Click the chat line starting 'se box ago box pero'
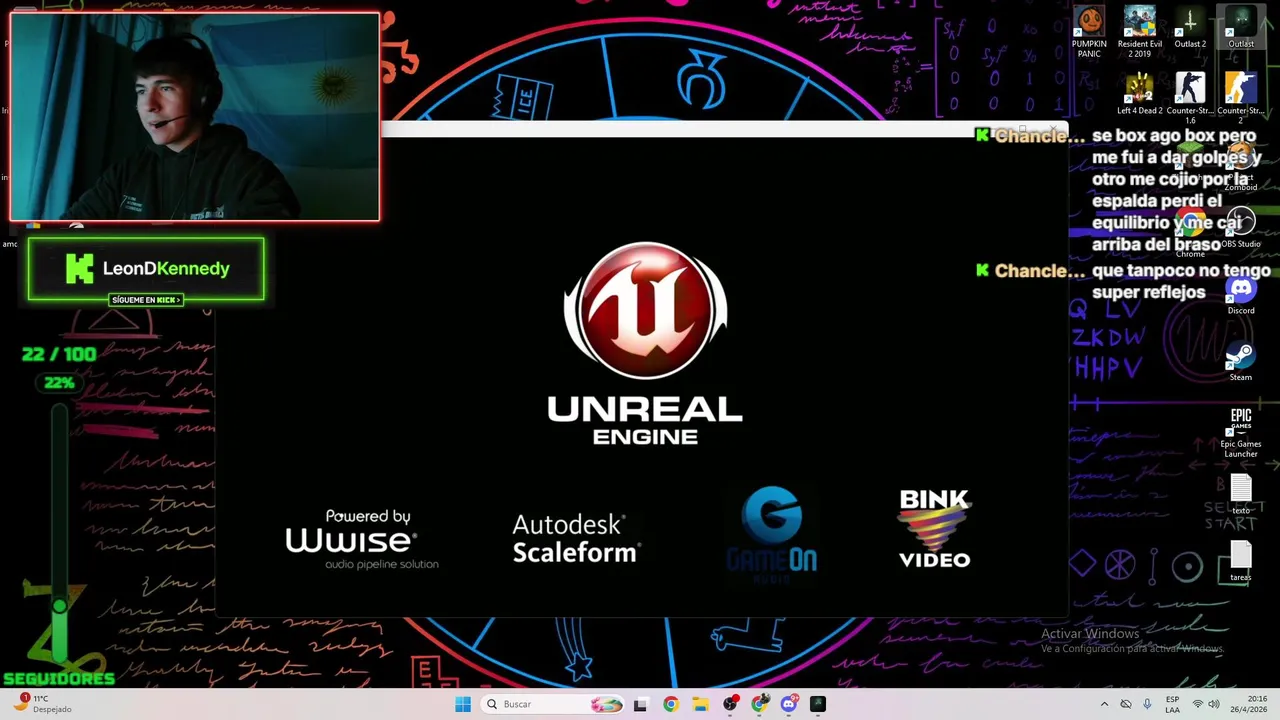1280x720 pixels. [x=1177, y=190]
